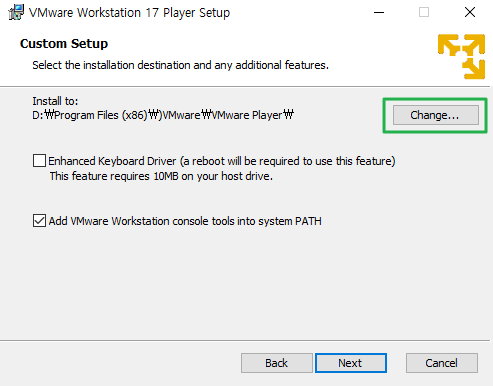This screenshot has height=386, width=493.
Task: Click the 'Custom Setup' heading
Action: pyautogui.click(x=64, y=44)
